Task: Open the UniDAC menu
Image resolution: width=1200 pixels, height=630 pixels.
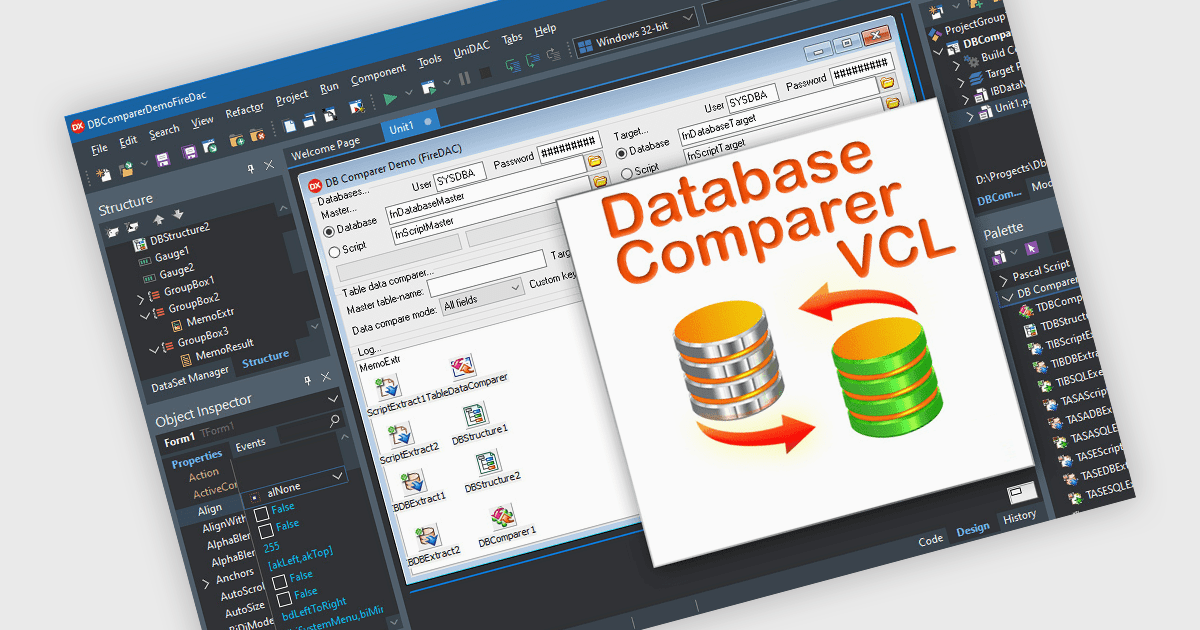Action: [471, 49]
